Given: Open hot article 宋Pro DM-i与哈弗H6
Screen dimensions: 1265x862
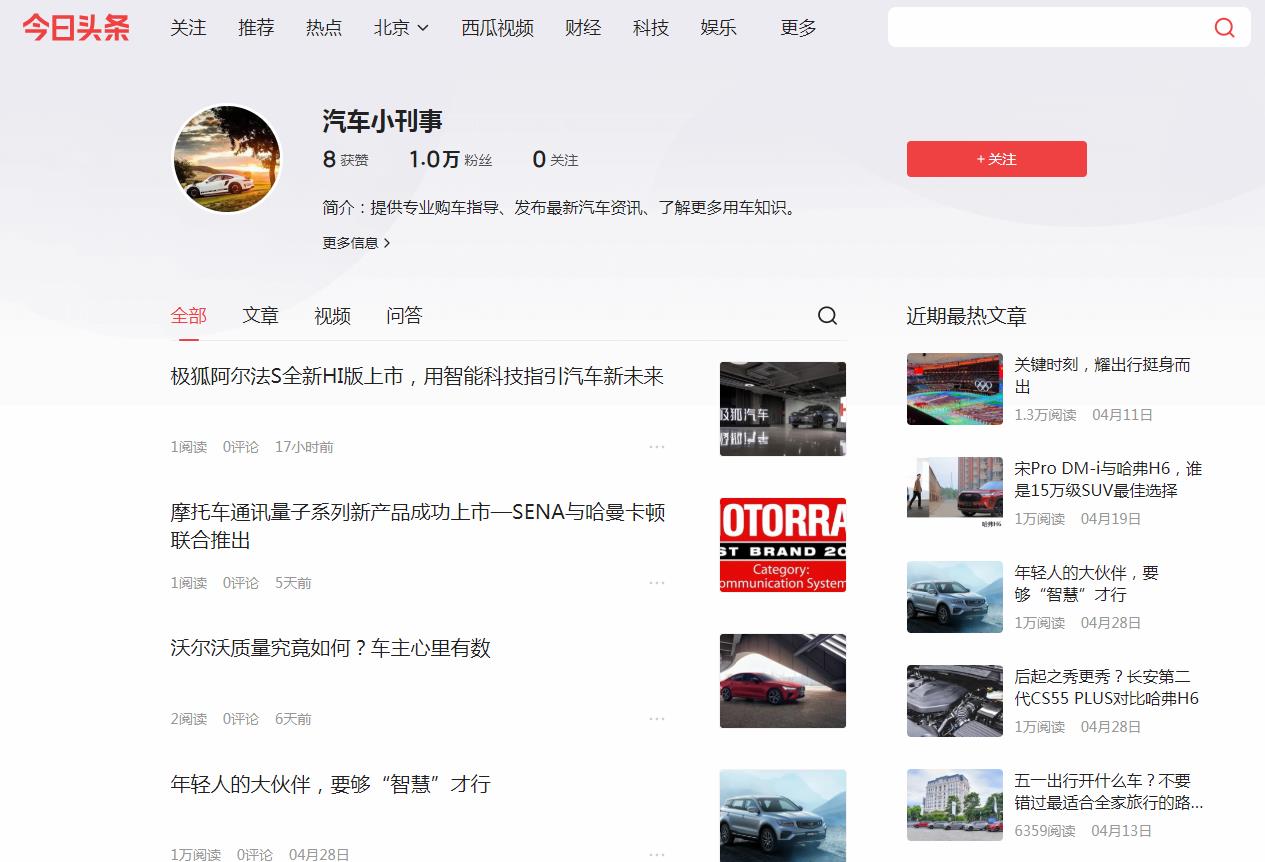Looking at the screenshot, I should click(x=1108, y=480).
